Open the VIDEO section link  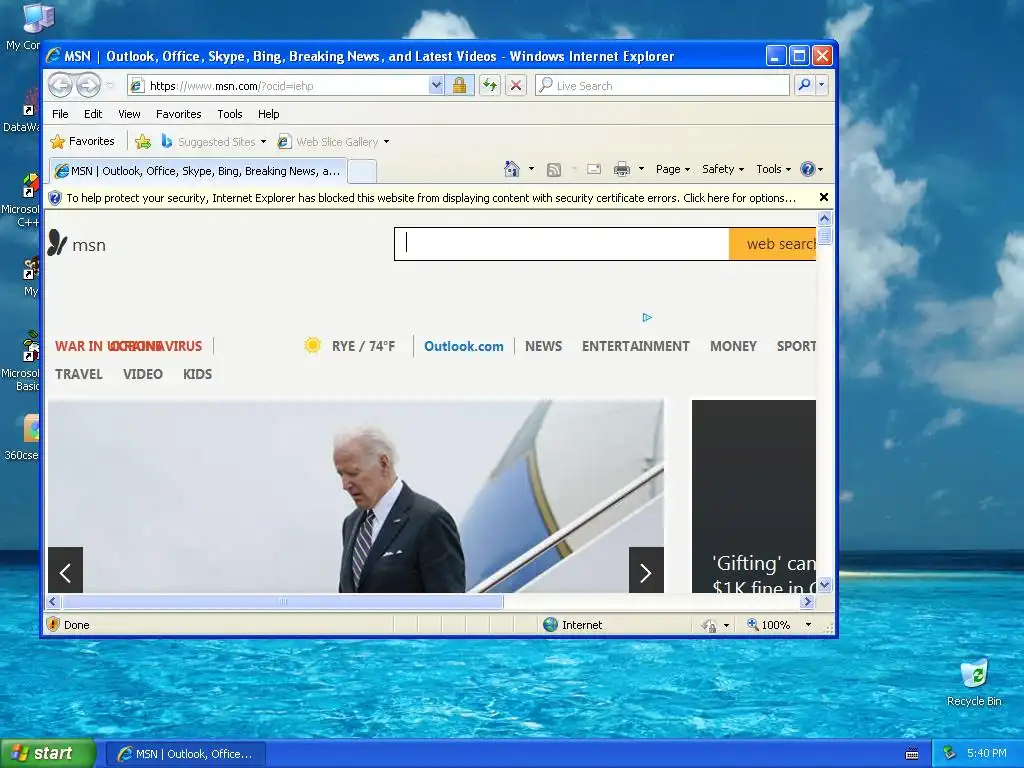142,374
